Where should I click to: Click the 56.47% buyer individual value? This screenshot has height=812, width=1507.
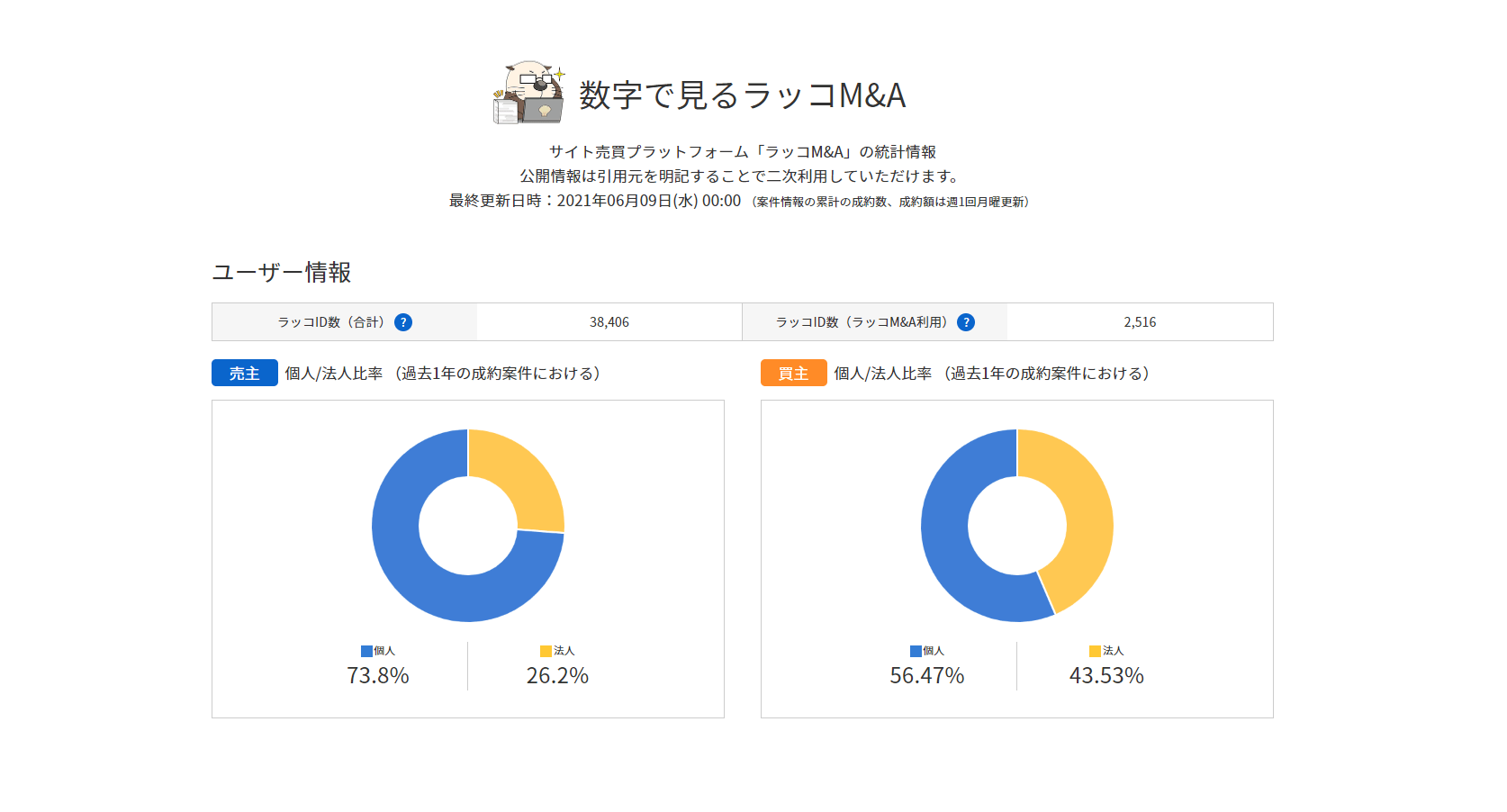coord(927,675)
